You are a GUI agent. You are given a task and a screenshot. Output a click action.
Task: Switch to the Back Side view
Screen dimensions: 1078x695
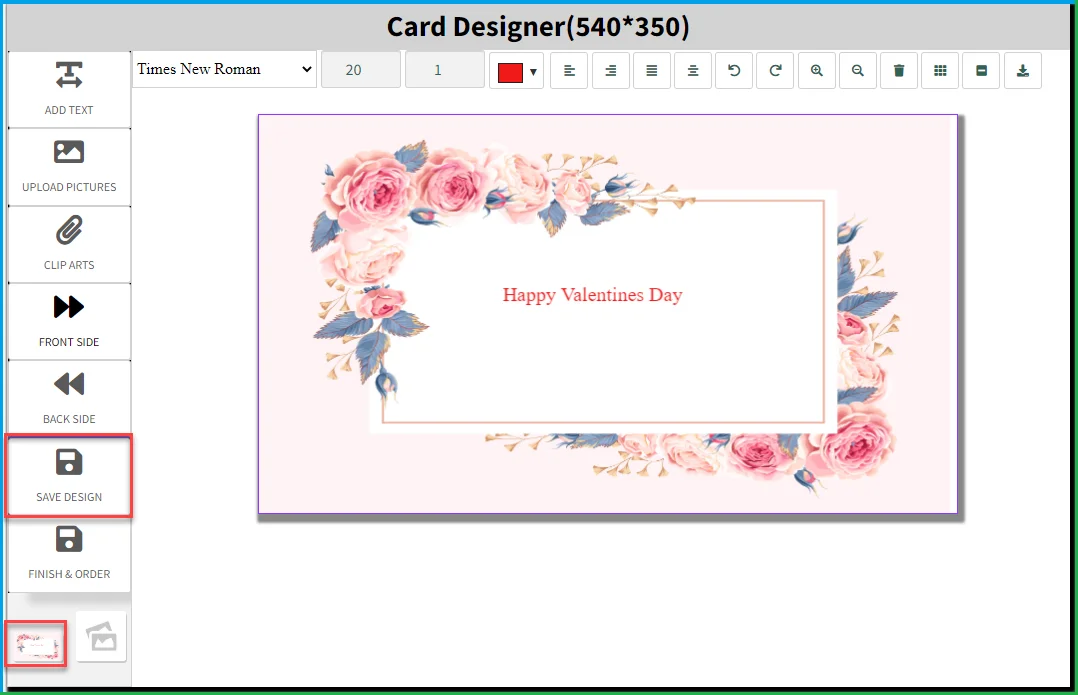[69, 399]
